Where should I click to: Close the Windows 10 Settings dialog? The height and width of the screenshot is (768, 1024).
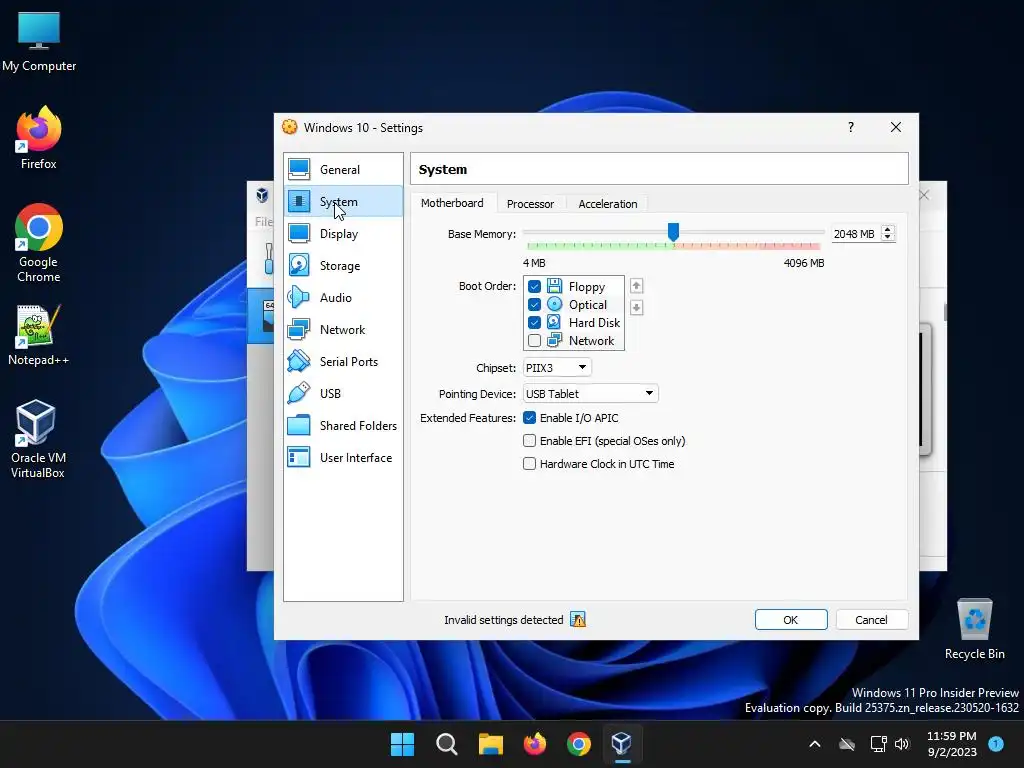point(896,127)
